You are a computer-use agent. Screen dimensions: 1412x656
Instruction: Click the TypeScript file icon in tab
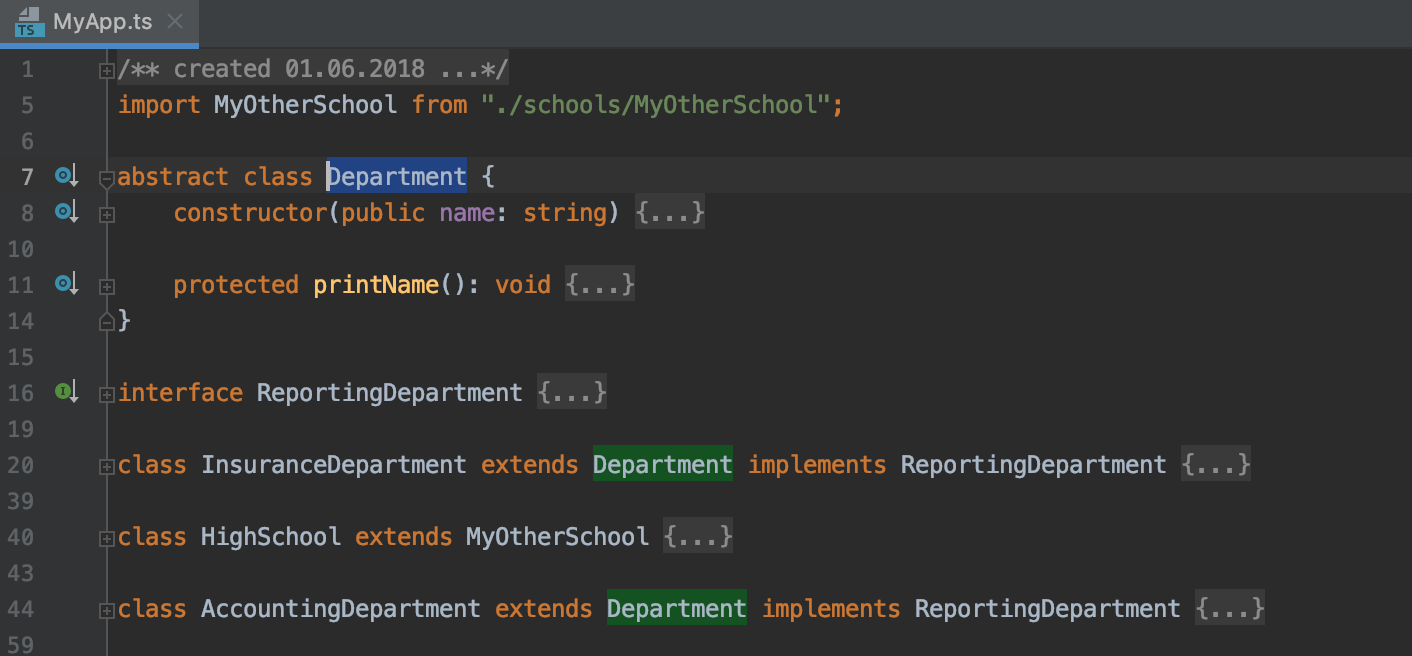(28, 22)
